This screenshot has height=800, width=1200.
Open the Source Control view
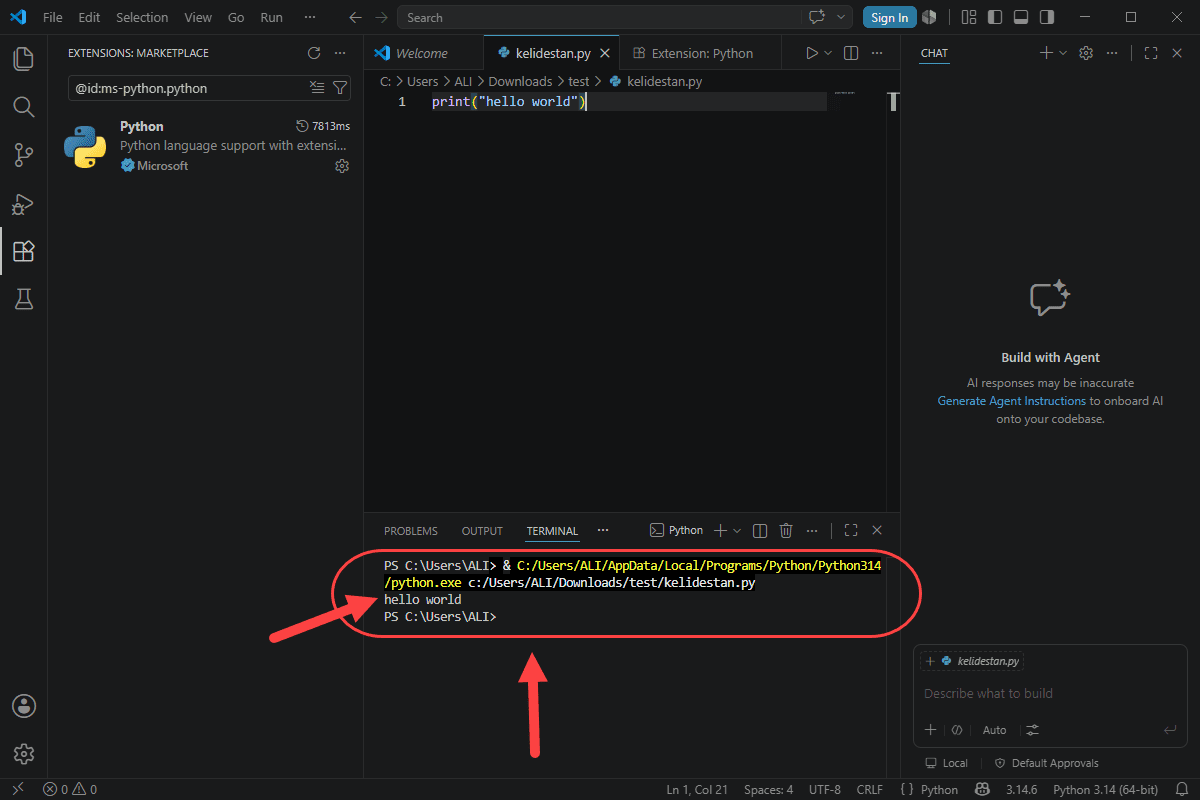tap(23, 154)
